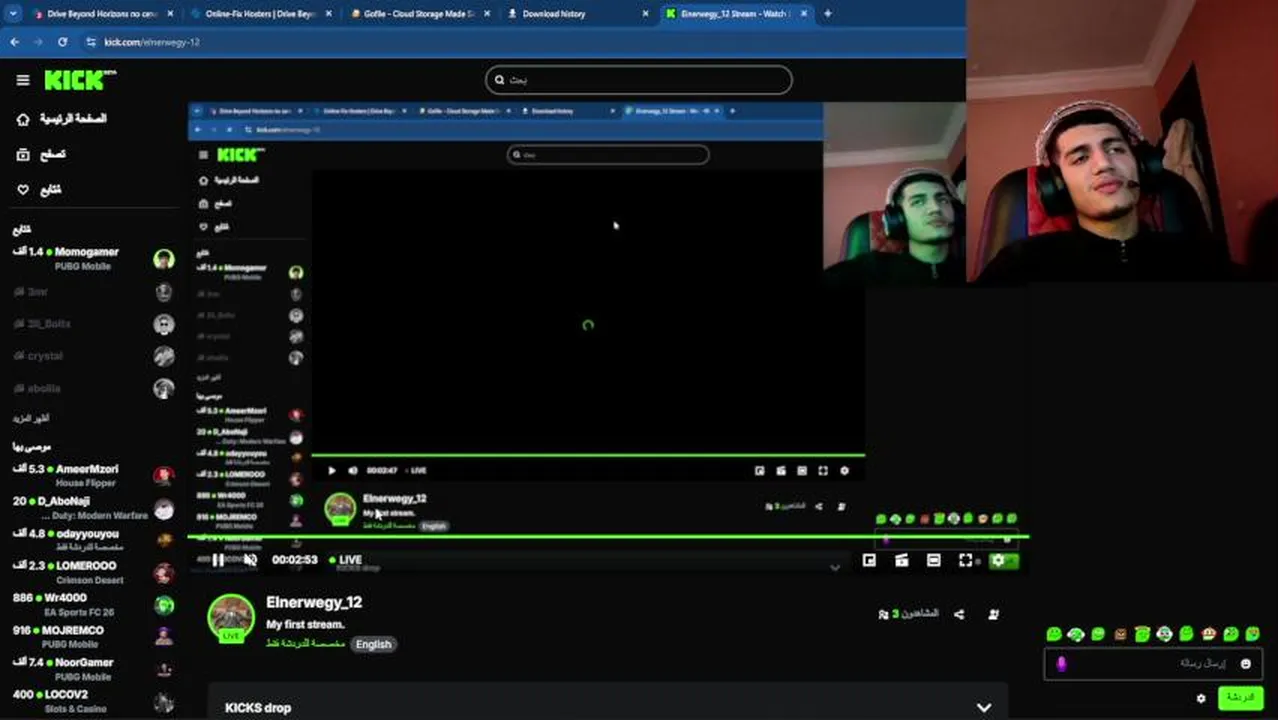
Task: Open the Browse sidebar item
Action: [41, 155]
